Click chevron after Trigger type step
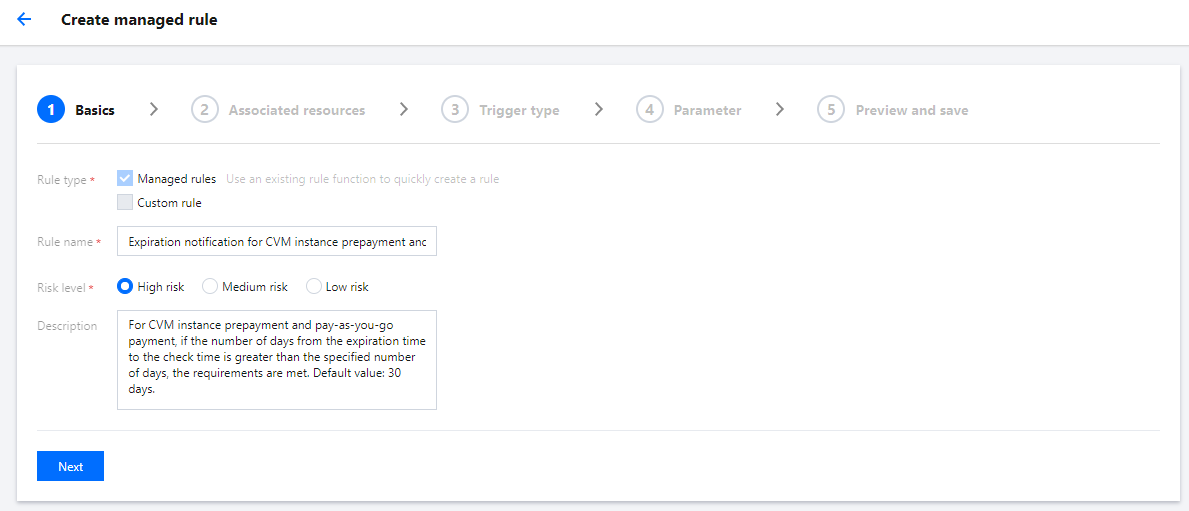Viewport: 1189px width, 511px height. [598, 110]
